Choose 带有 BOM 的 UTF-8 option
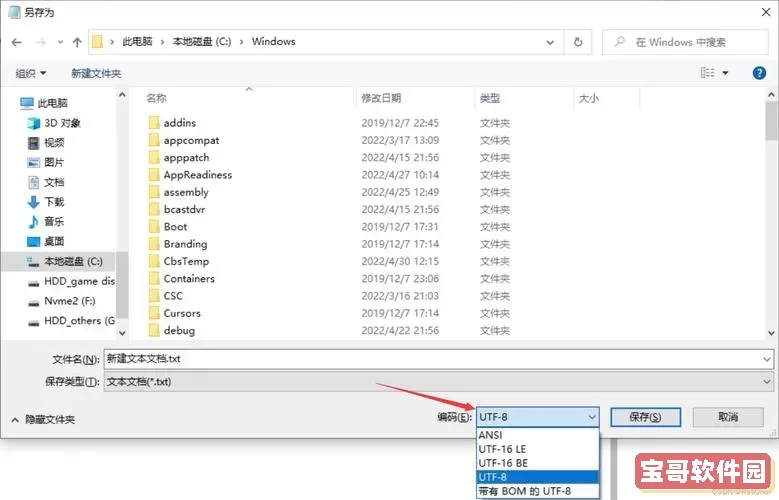The height and width of the screenshot is (500, 779). coord(538,491)
